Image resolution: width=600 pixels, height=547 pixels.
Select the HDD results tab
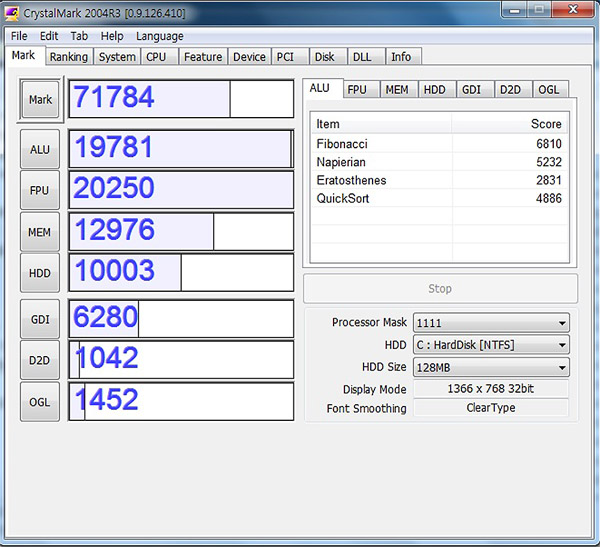(x=436, y=90)
